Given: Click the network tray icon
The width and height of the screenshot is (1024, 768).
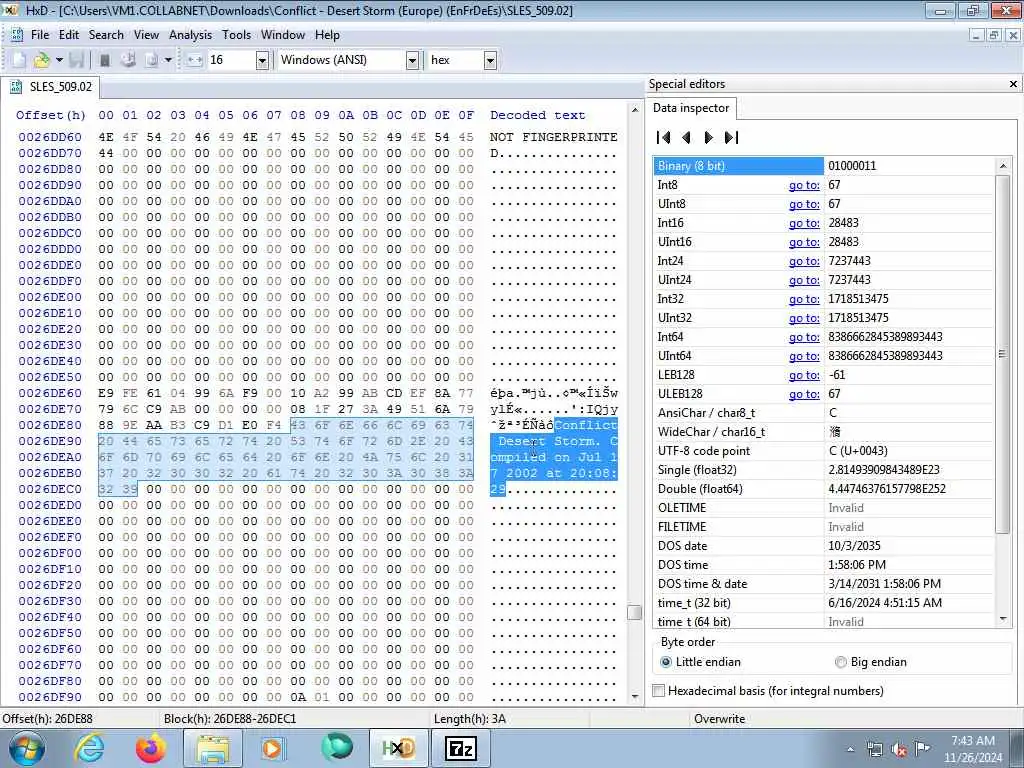Looking at the screenshot, I should click(x=874, y=750).
